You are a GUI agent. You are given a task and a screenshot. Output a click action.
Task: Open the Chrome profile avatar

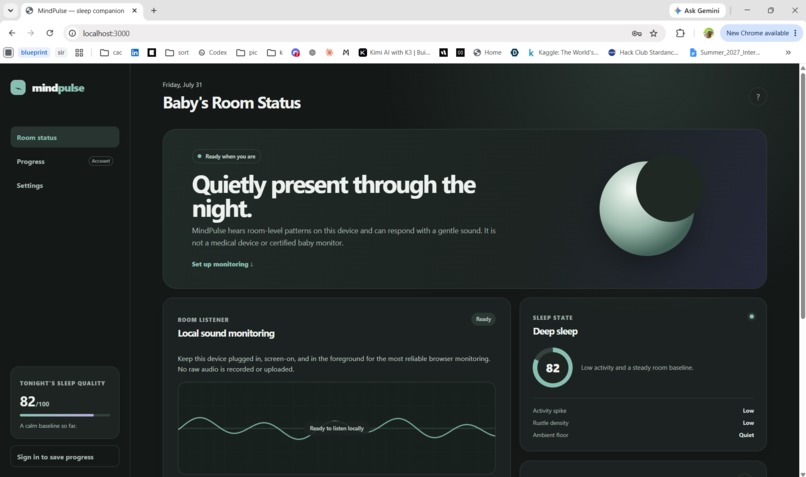click(x=708, y=33)
